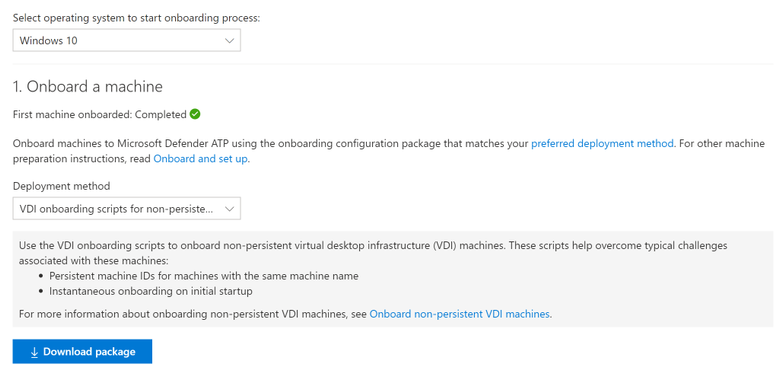
Task: Open the preferred deployment method link
Action: pyautogui.click(x=602, y=144)
